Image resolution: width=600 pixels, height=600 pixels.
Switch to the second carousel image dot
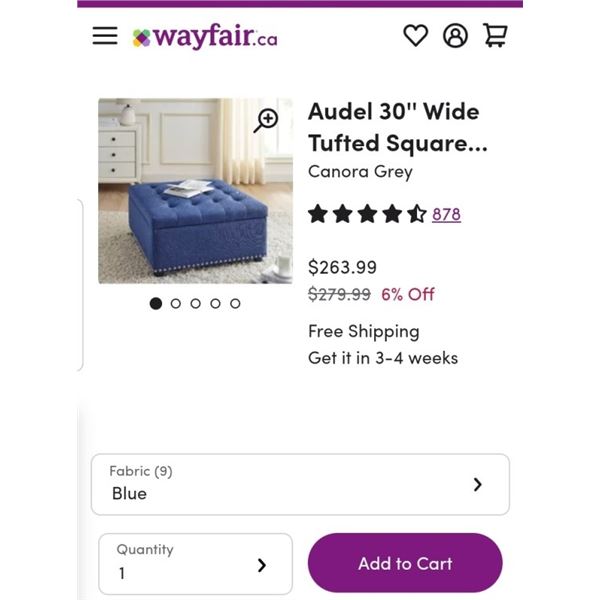click(176, 303)
